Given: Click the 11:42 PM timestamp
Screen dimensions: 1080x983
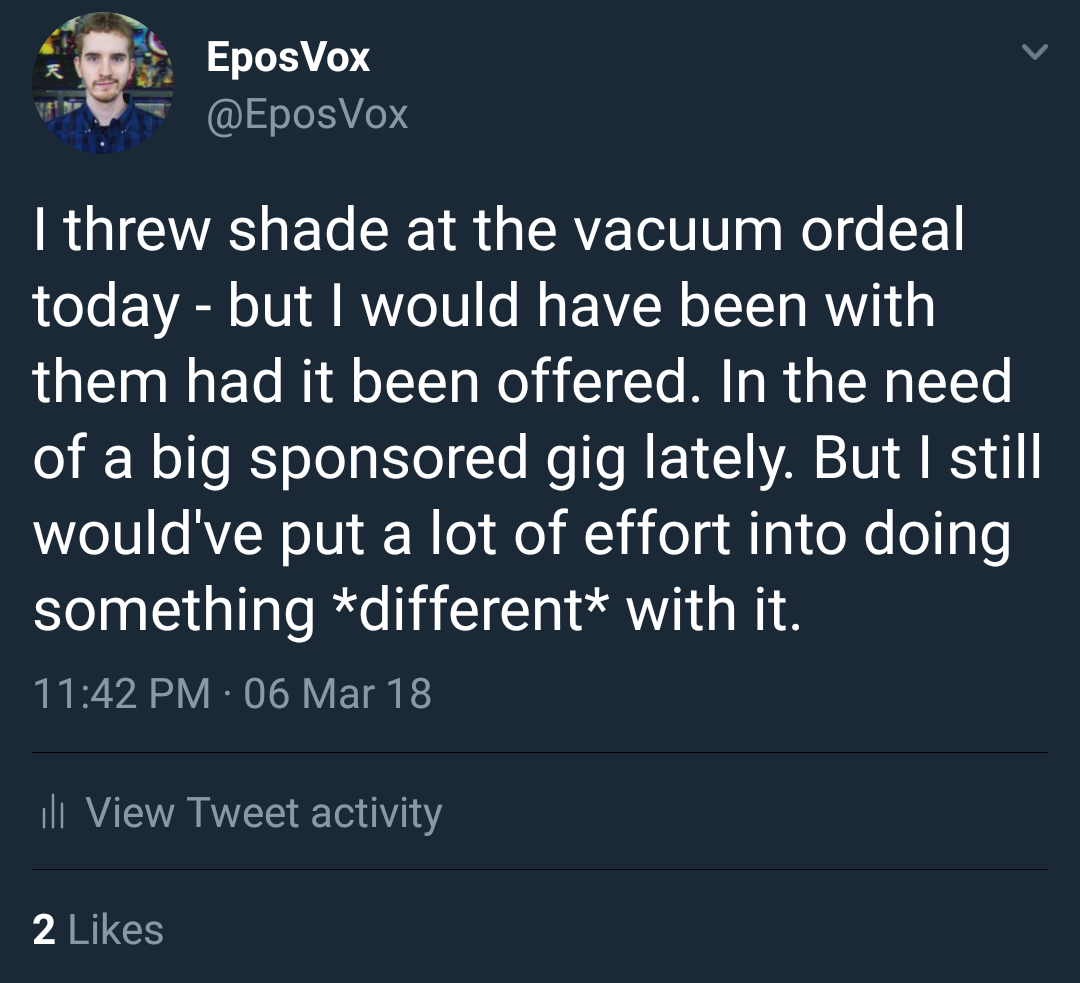Looking at the screenshot, I should click(122, 694).
